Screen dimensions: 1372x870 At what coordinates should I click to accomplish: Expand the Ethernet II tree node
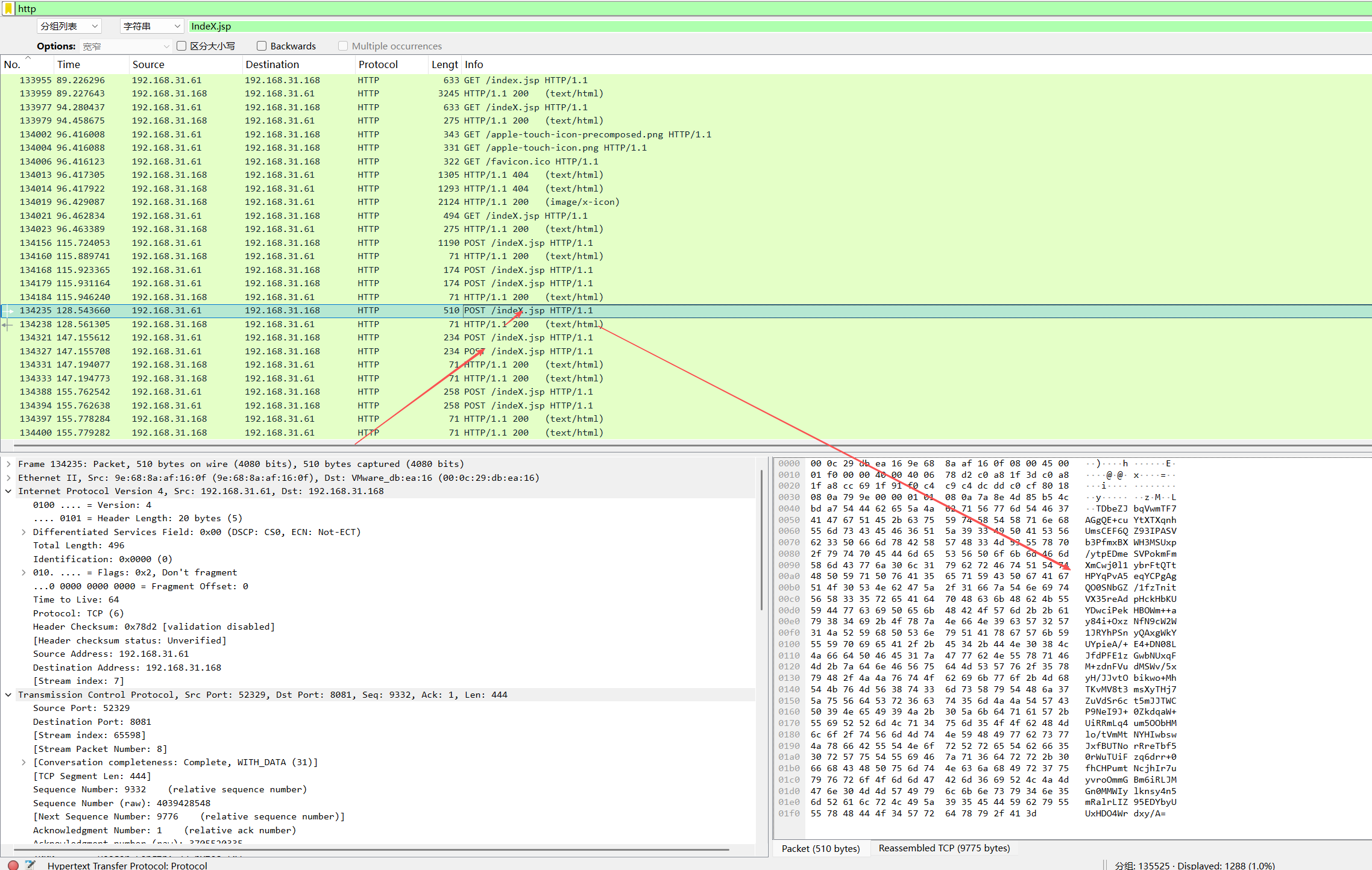(x=8, y=478)
